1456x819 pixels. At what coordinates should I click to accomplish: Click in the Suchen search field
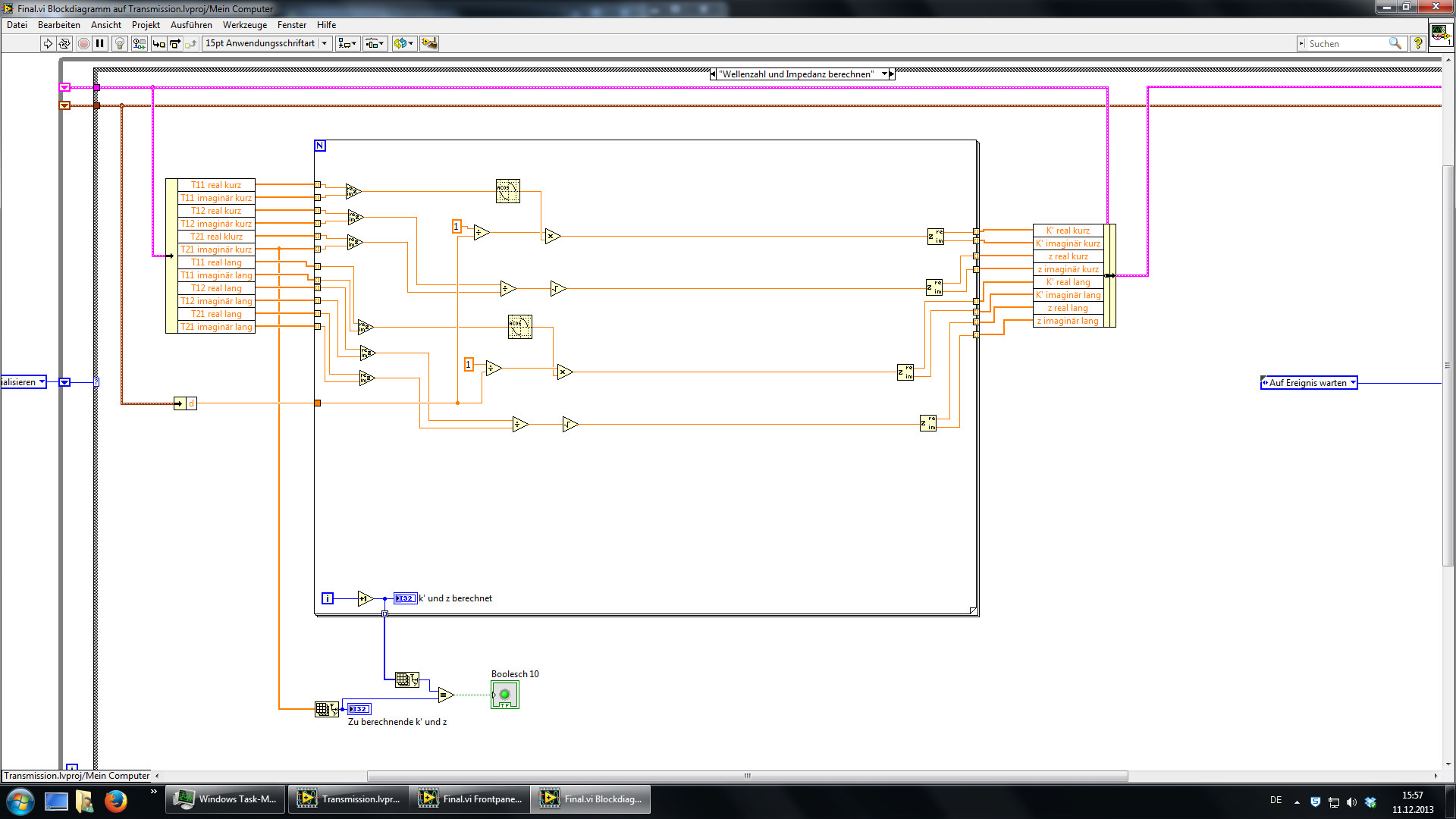1346,44
